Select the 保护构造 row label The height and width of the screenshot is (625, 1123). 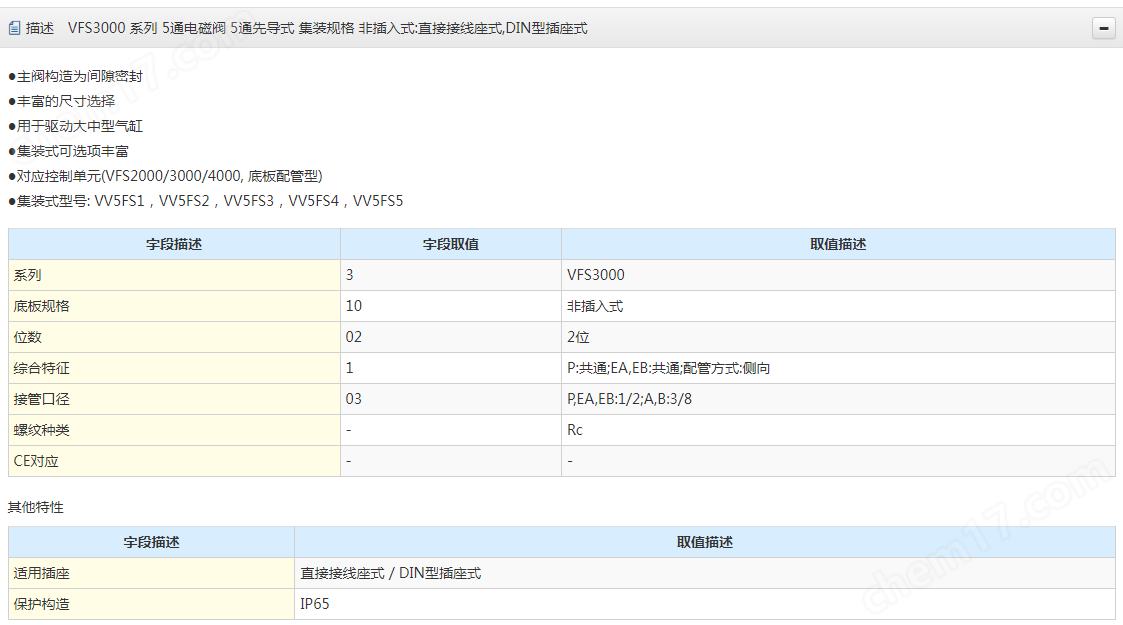[151, 604]
